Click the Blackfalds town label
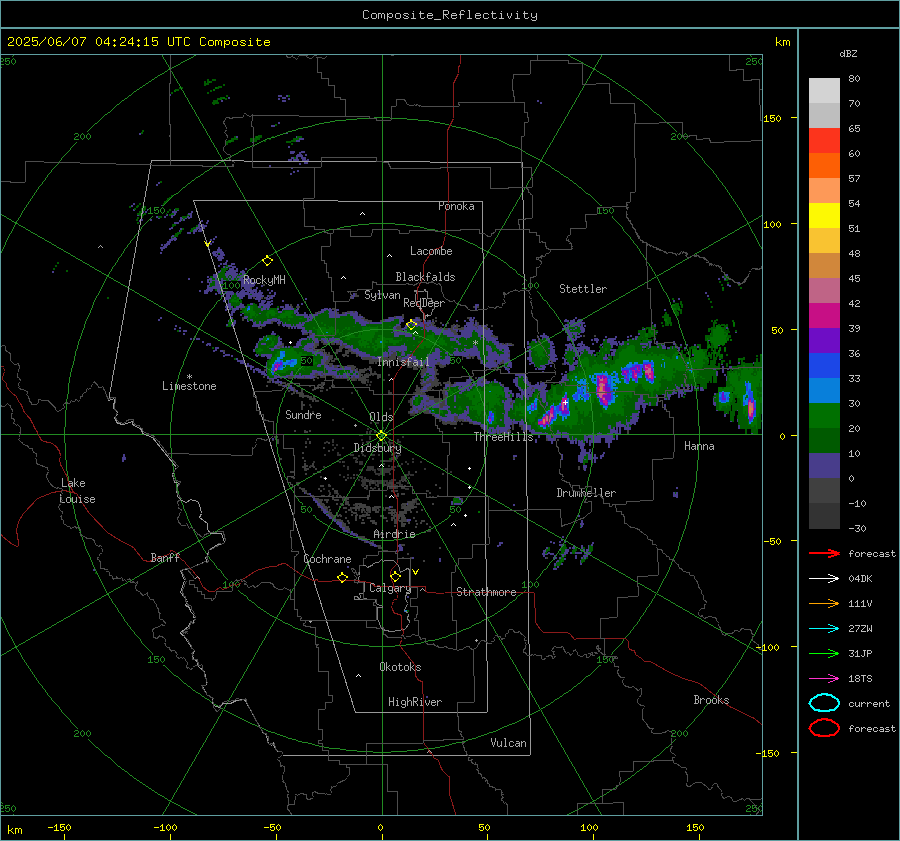The height and width of the screenshot is (841, 900). click(425, 277)
